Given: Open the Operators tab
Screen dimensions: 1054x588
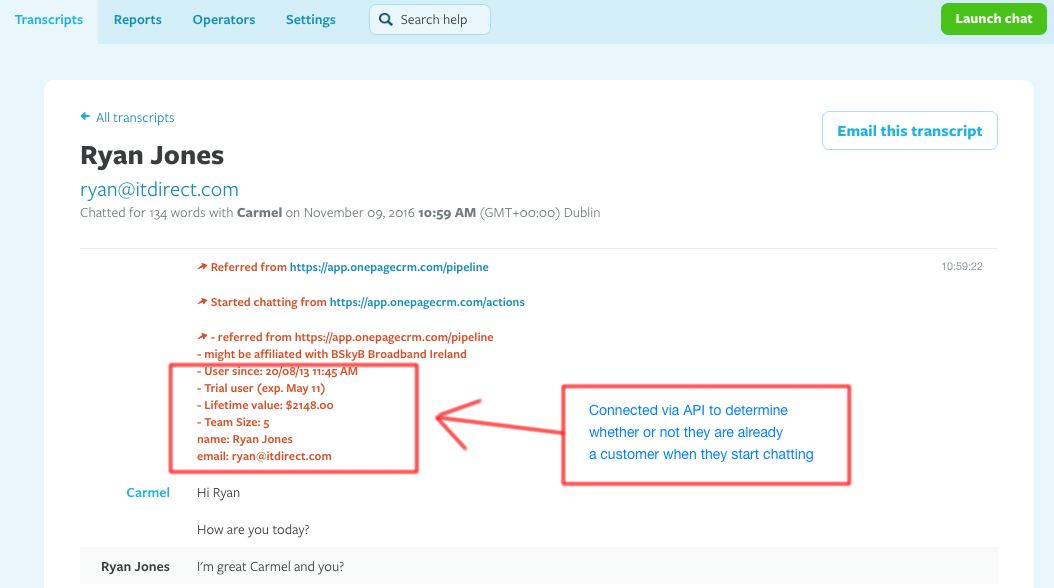Looking at the screenshot, I should (223, 19).
